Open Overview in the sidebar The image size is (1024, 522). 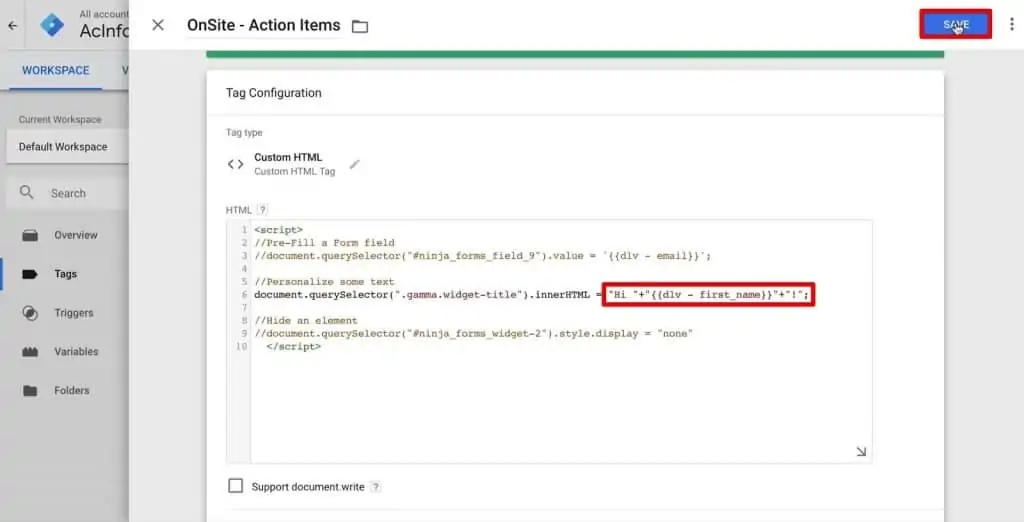[x=76, y=235]
